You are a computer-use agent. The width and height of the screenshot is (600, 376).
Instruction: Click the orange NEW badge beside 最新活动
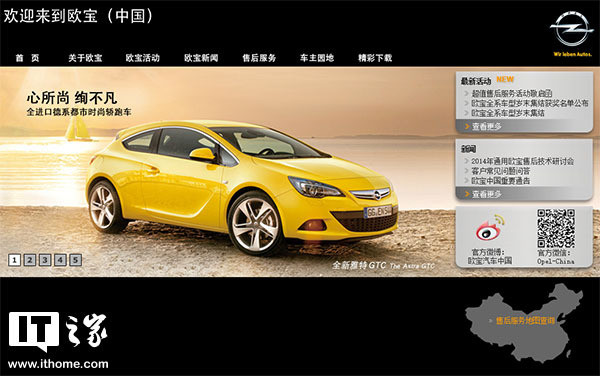point(505,79)
